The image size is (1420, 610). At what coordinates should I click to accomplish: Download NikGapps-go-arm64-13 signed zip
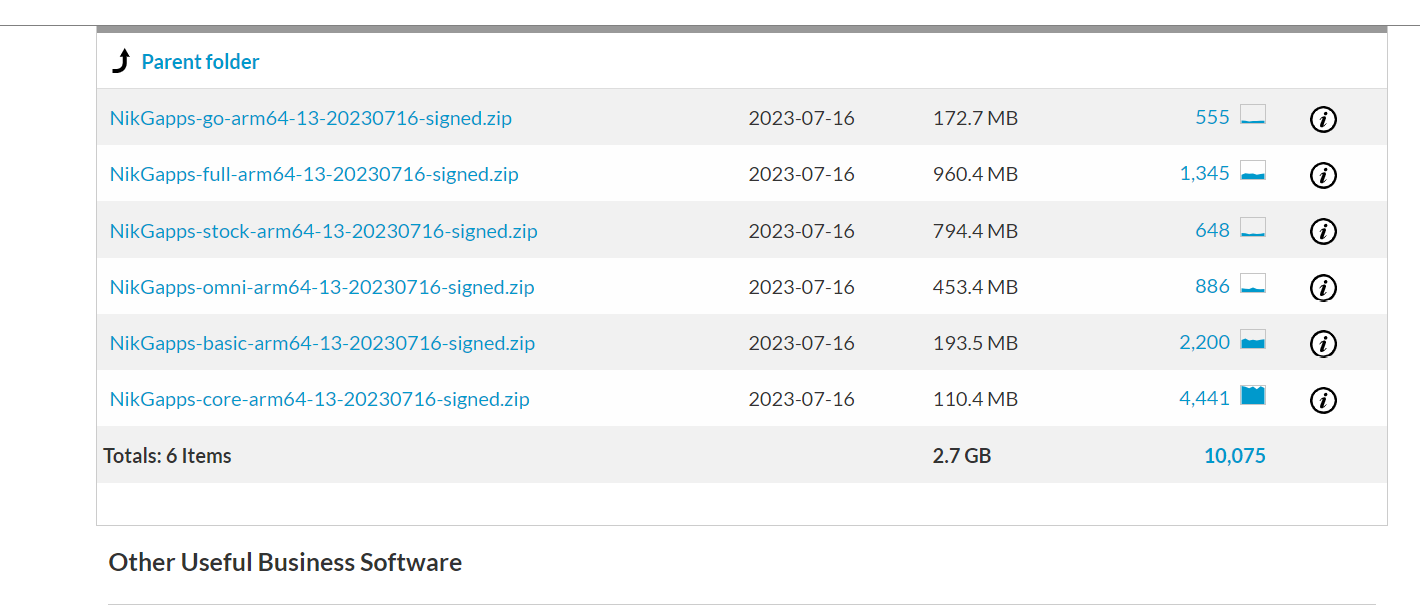tap(311, 118)
